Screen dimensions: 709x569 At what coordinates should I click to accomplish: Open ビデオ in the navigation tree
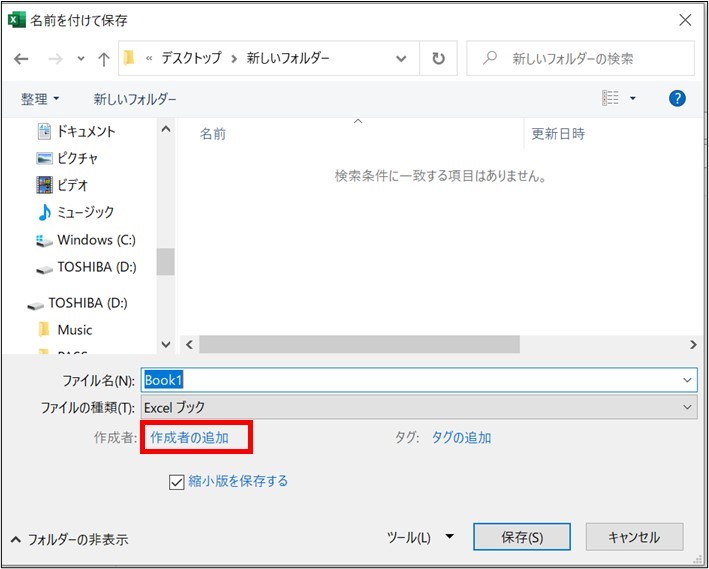(62, 185)
